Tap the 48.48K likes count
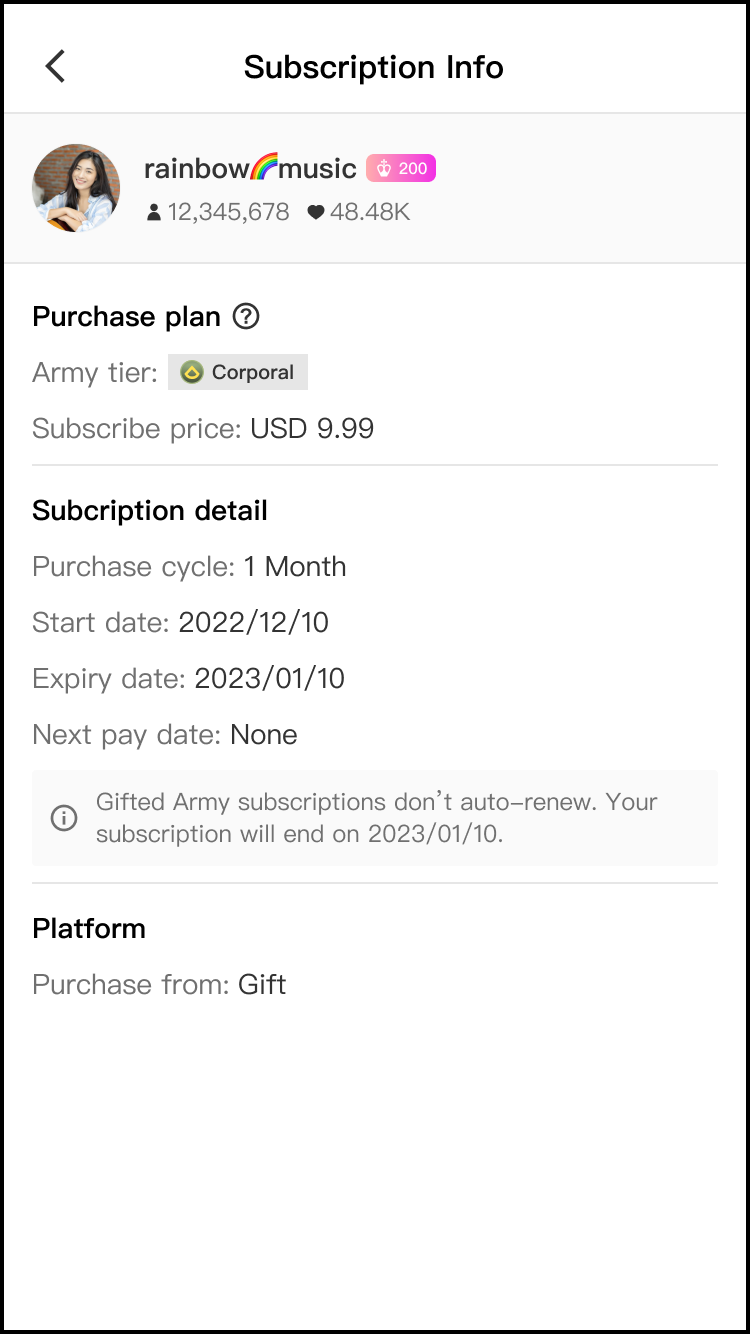 [x=370, y=213]
